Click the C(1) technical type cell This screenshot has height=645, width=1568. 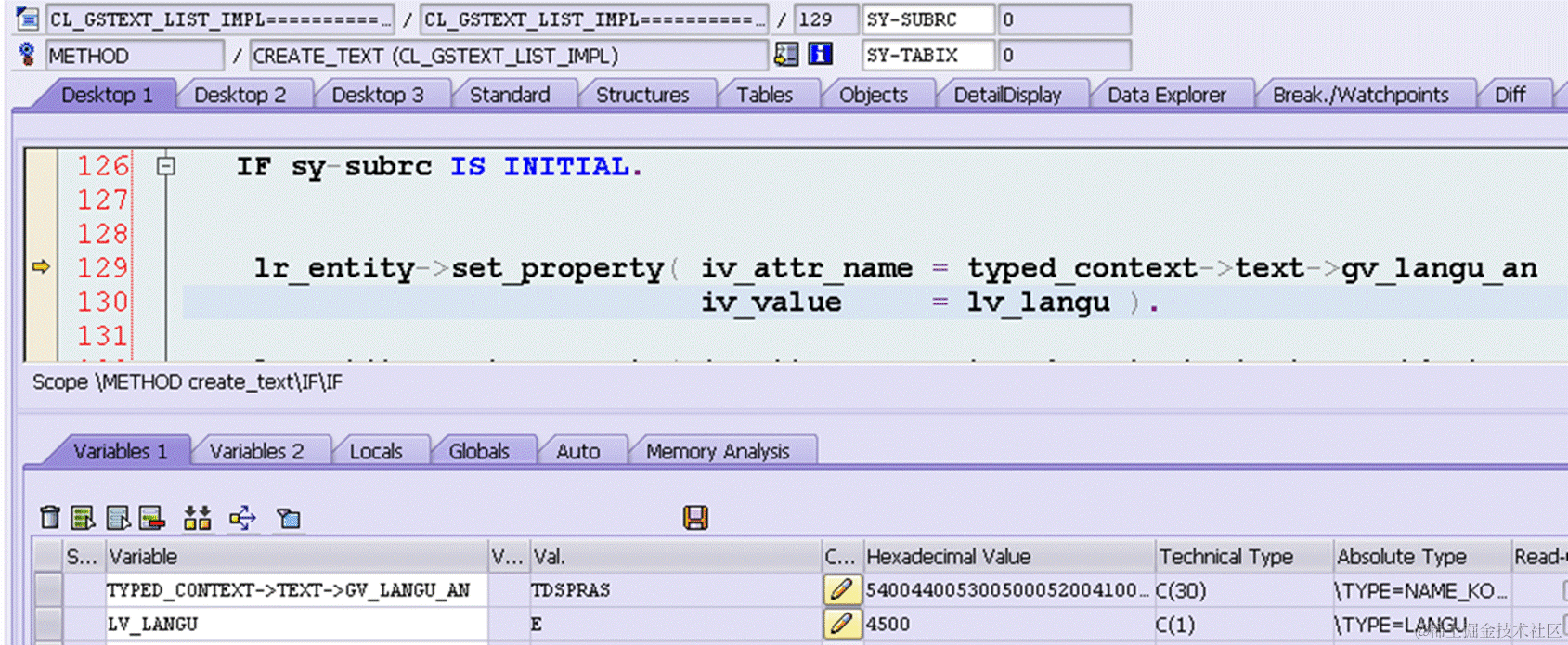(1244, 624)
